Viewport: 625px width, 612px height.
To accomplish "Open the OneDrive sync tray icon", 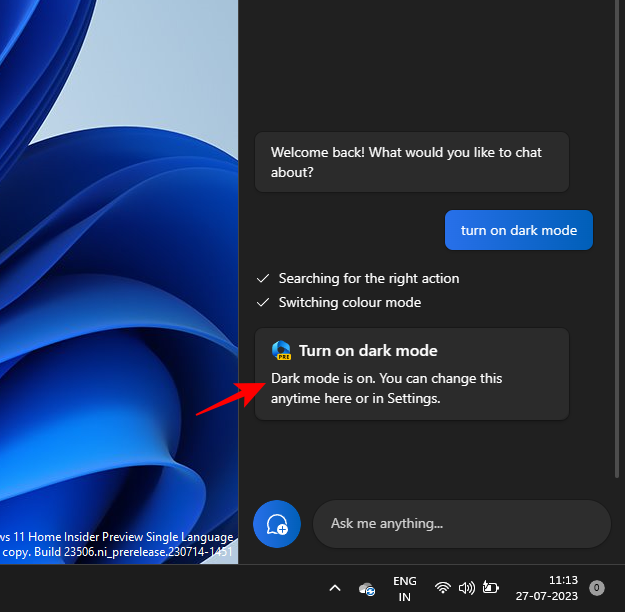I will [368, 589].
